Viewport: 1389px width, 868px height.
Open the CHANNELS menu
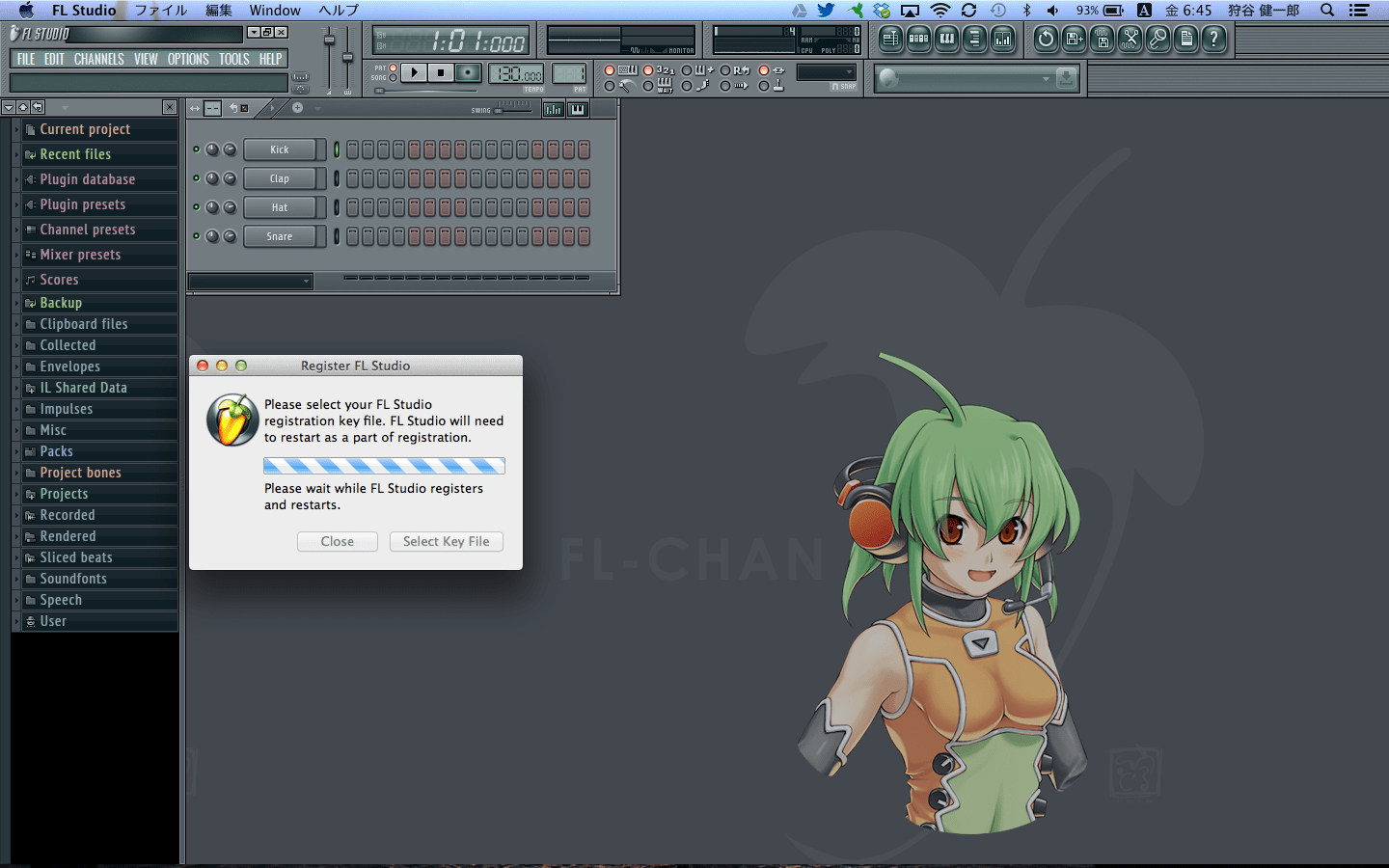(x=99, y=59)
